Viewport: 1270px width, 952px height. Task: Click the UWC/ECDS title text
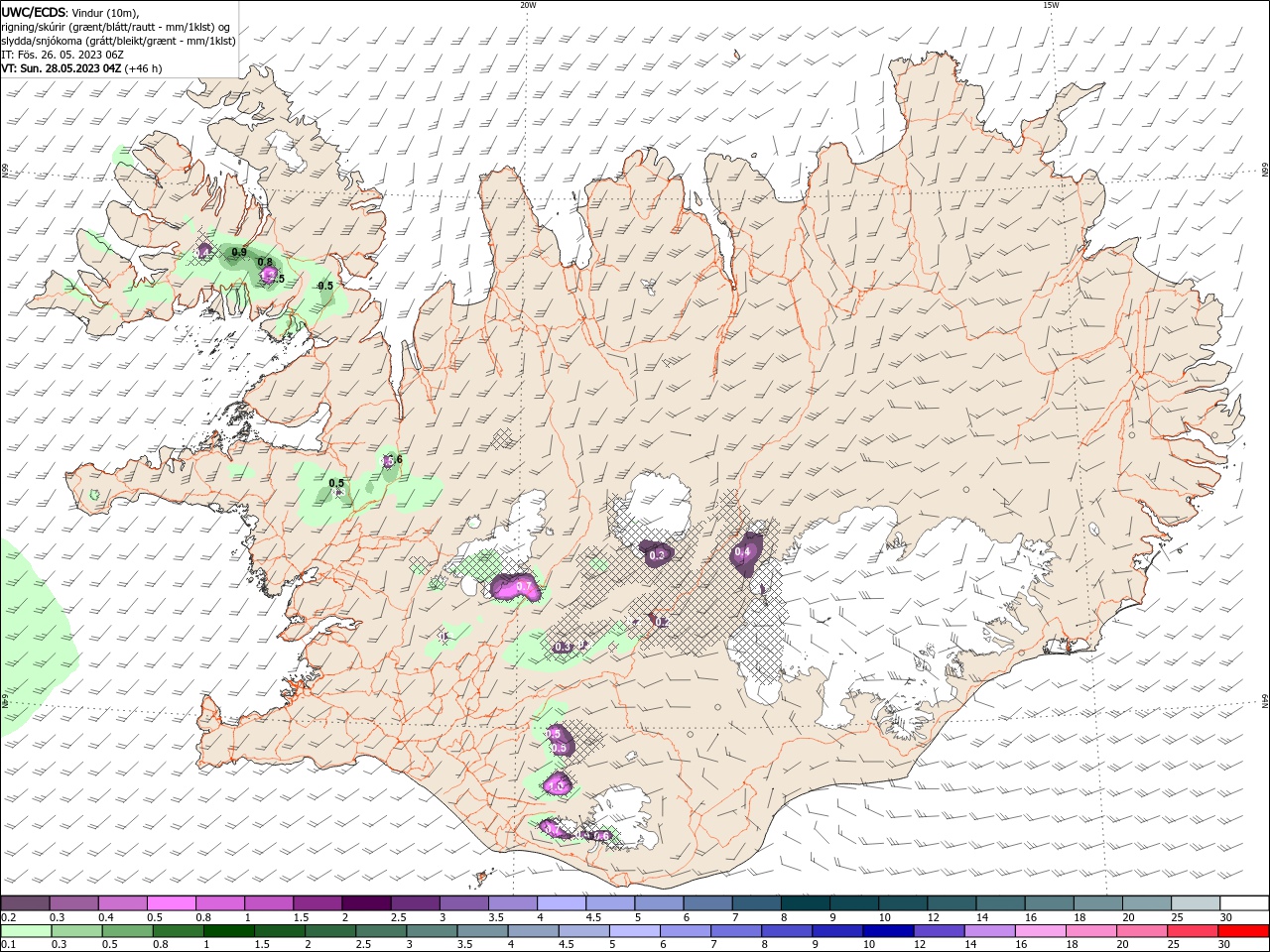pos(34,12)
